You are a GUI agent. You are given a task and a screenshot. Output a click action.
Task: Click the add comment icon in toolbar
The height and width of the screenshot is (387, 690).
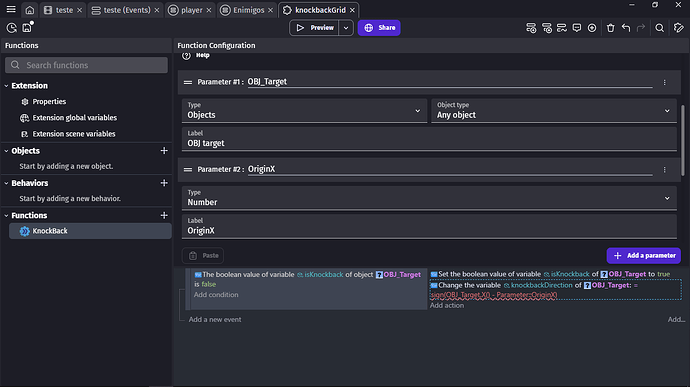pos(576,28)
